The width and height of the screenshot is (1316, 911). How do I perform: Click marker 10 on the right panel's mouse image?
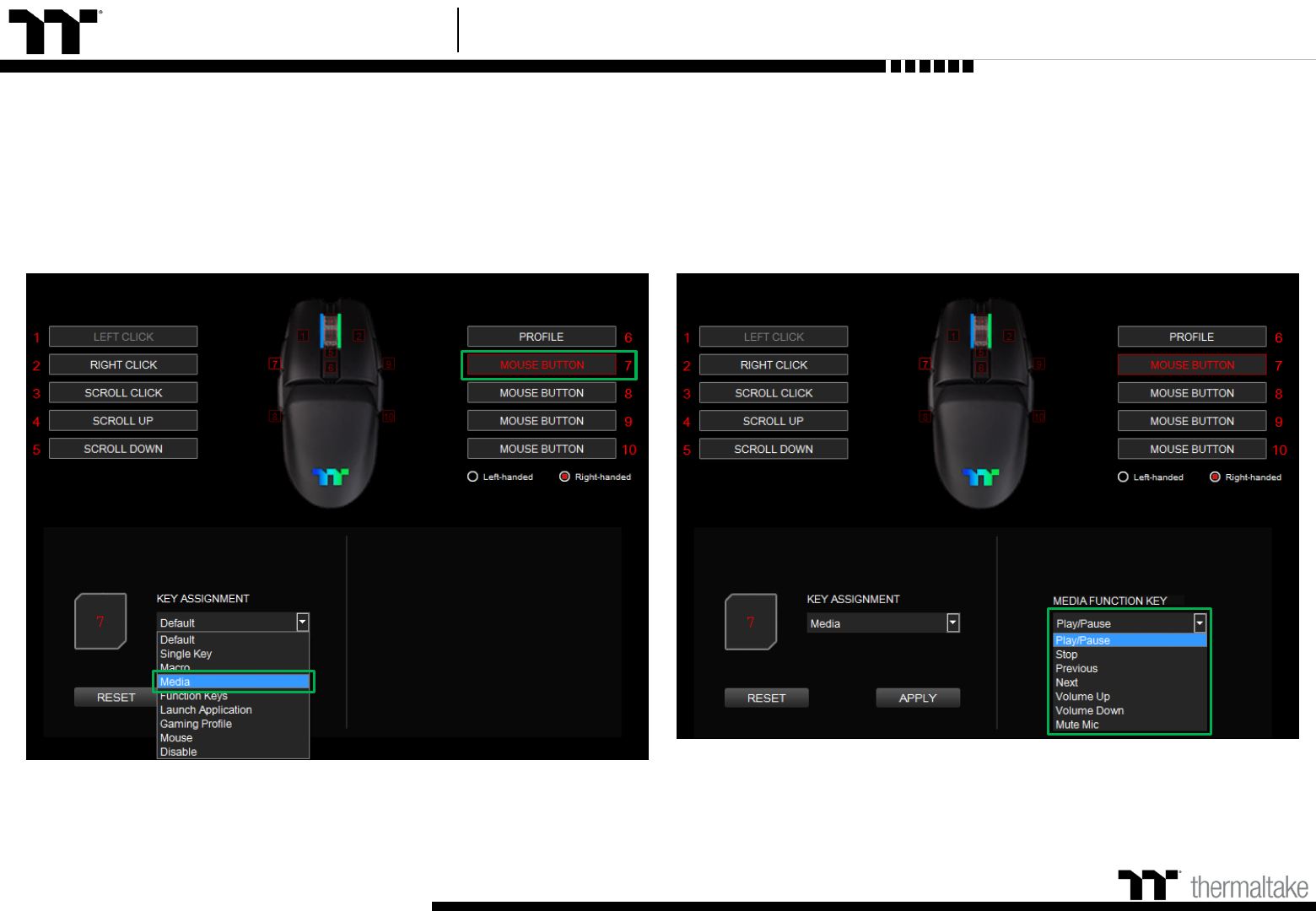click(1038, 417)
